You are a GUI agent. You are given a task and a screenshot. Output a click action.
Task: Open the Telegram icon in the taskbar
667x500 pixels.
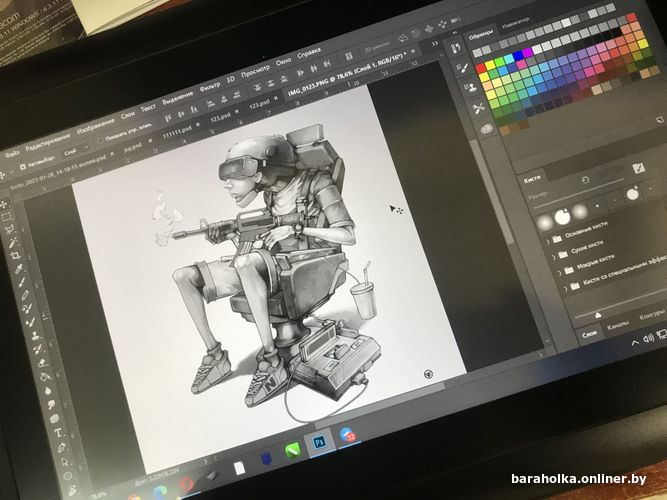point(348,435)
